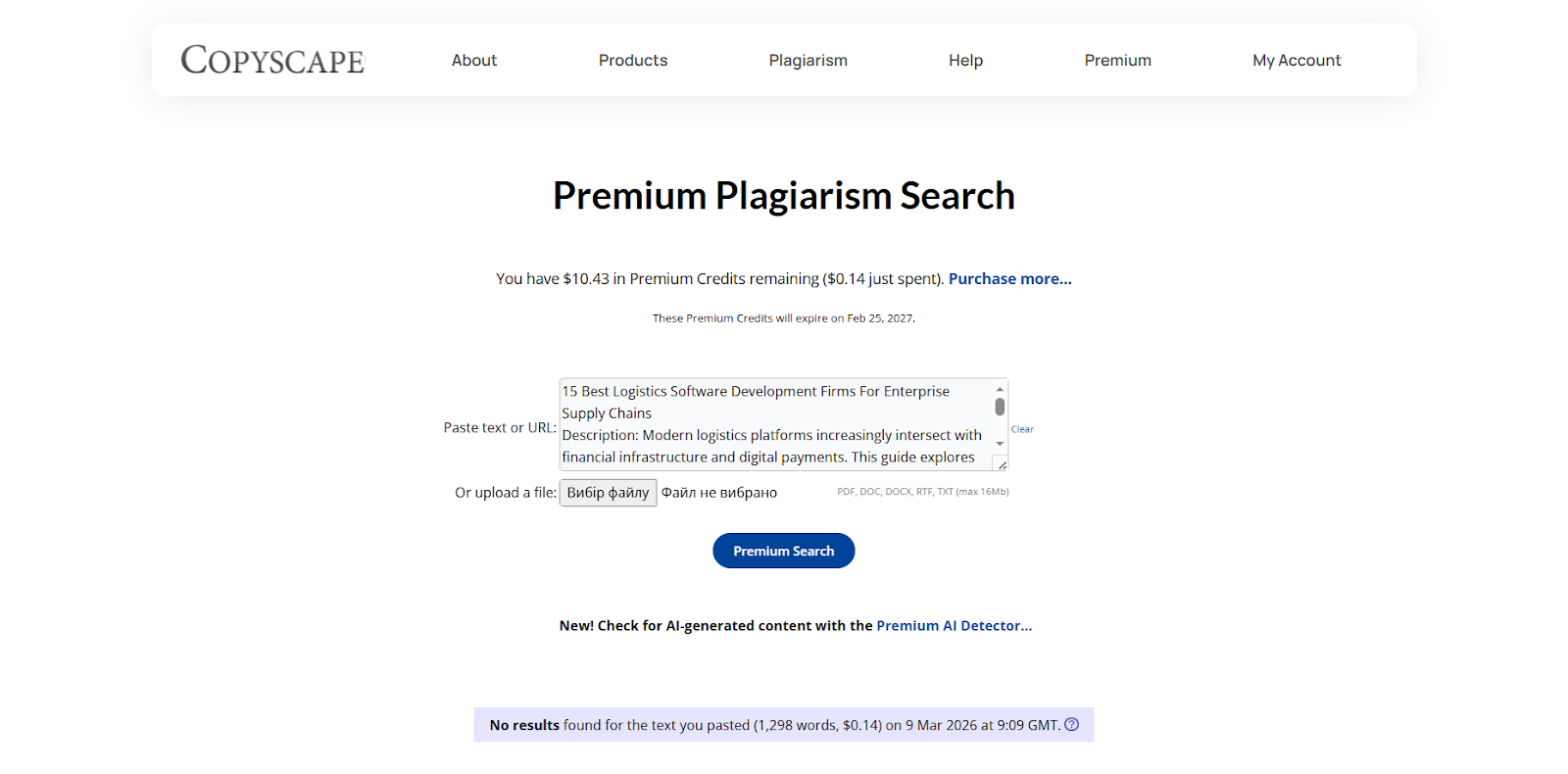Open the My Account menu
Image resolution: width=1568 pixels, height=774 pixels.
[x=1297, y=61]
